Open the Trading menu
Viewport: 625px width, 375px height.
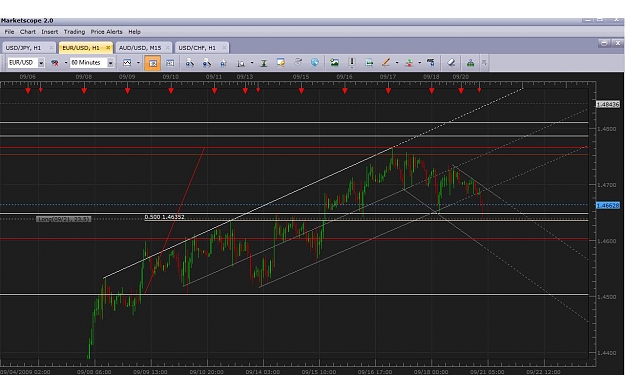point(74,32)
